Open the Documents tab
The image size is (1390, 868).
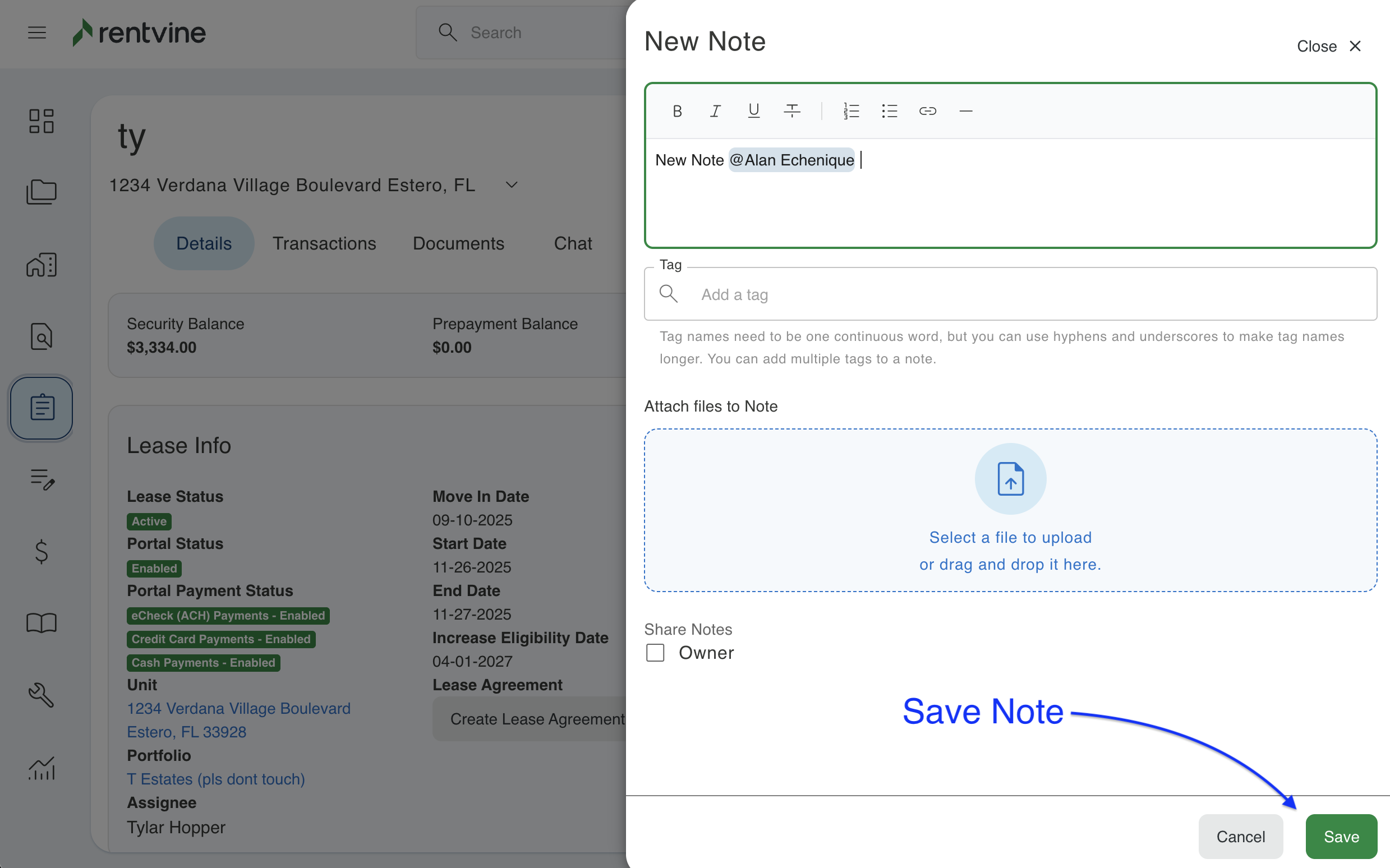tap(458, 243)
